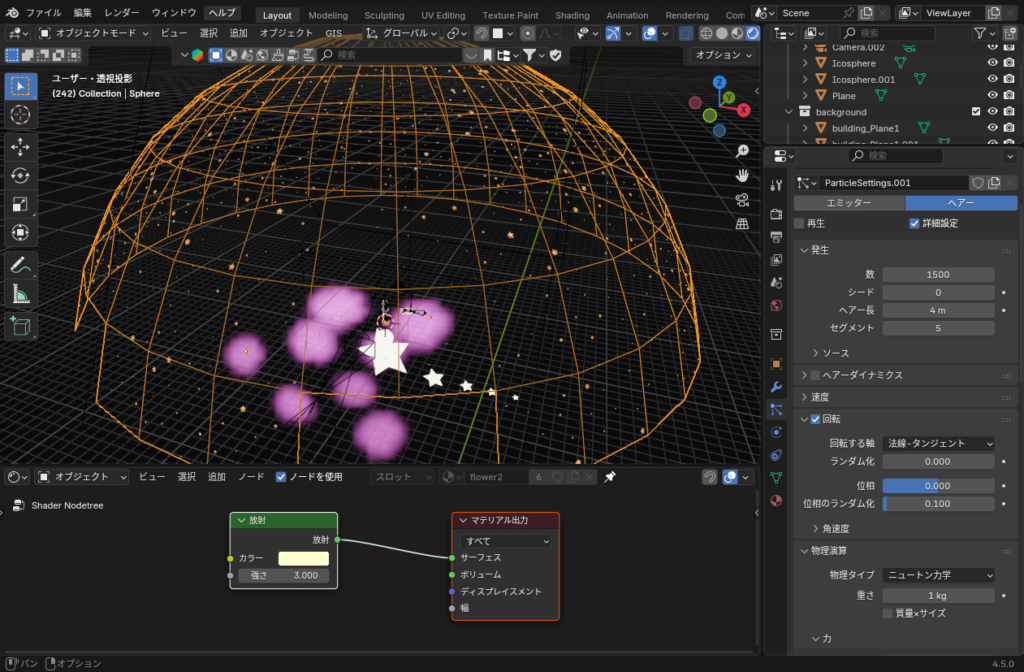Open the レンダー menu
This screenshot has width=1024, height=672.
[122, 13]
